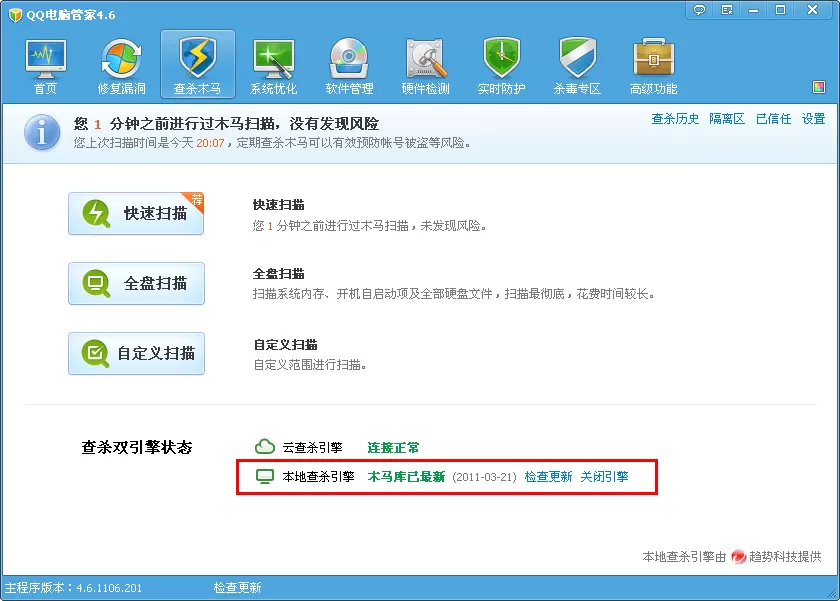Open the main menu icon in title bar
This screenshot has width=840, height=601.
[x=727, y=10]
